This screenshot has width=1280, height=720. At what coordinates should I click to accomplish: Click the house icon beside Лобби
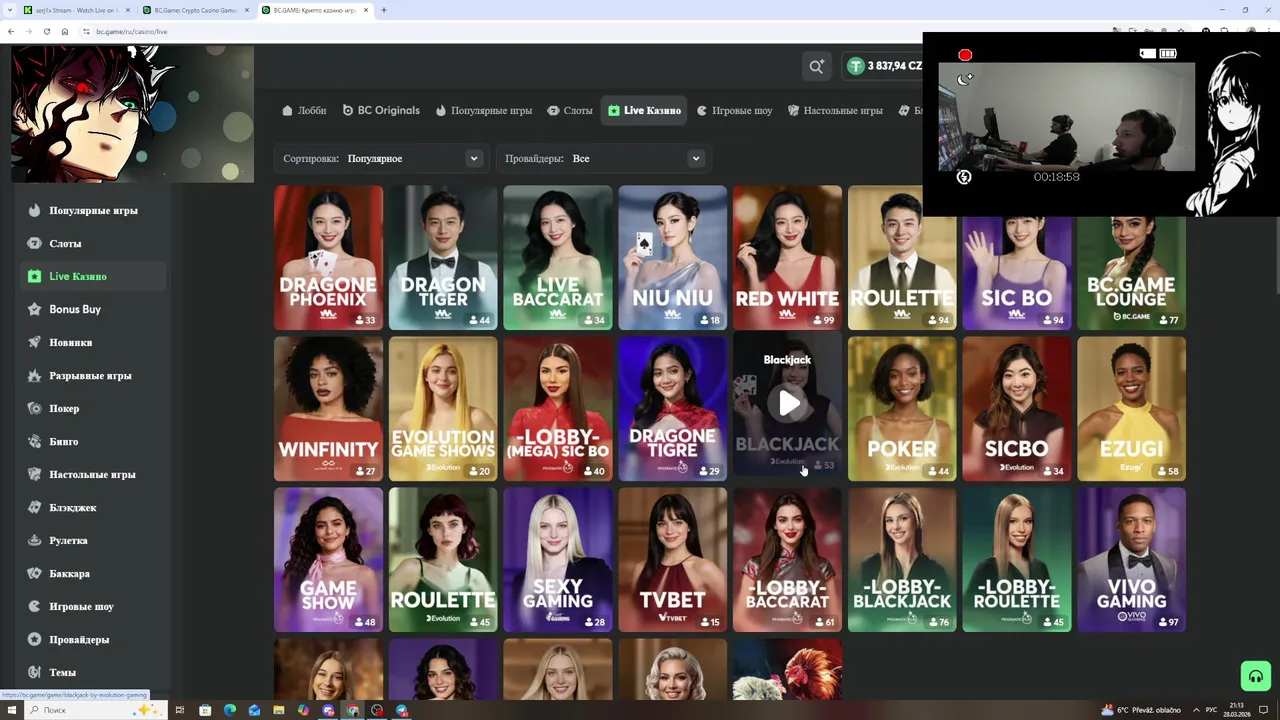click(288, 110)
